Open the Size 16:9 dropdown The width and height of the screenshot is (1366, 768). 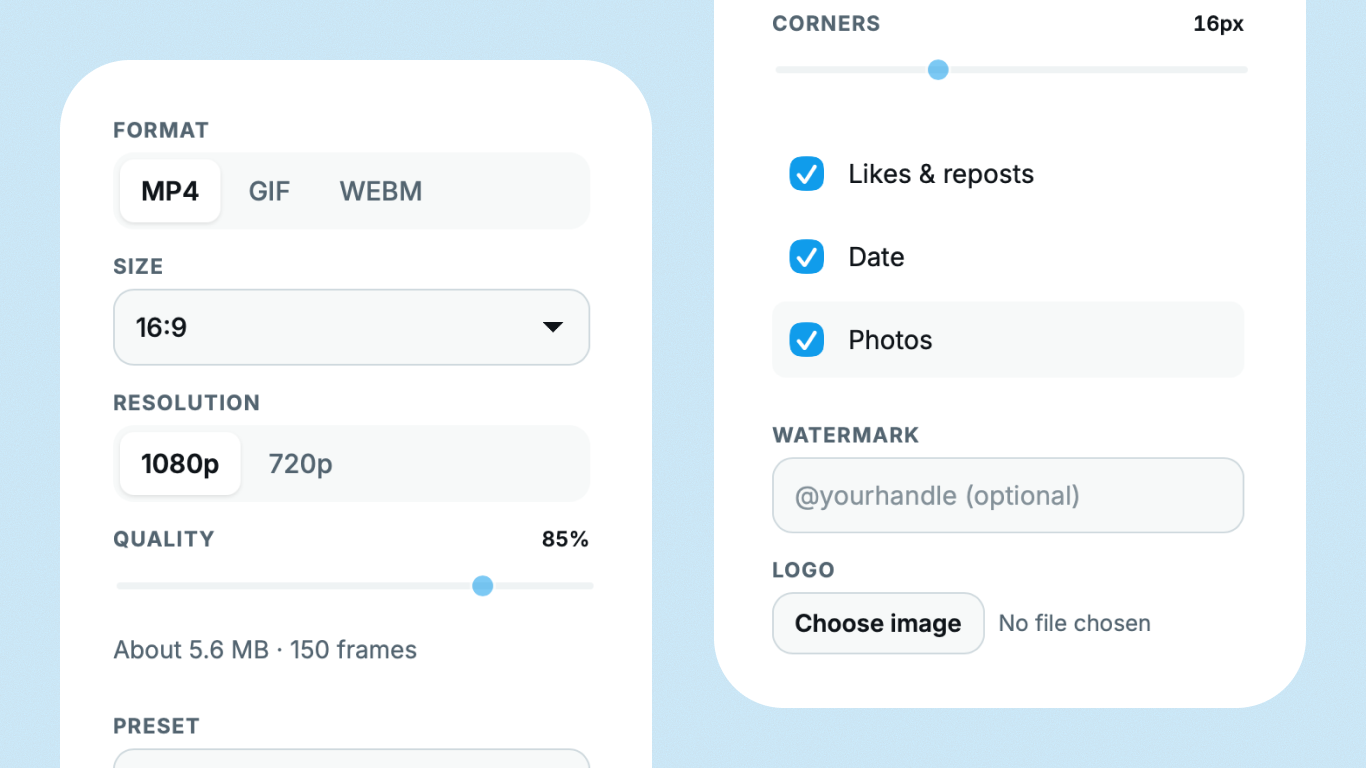pyautogui.click(x=351, y=327)
